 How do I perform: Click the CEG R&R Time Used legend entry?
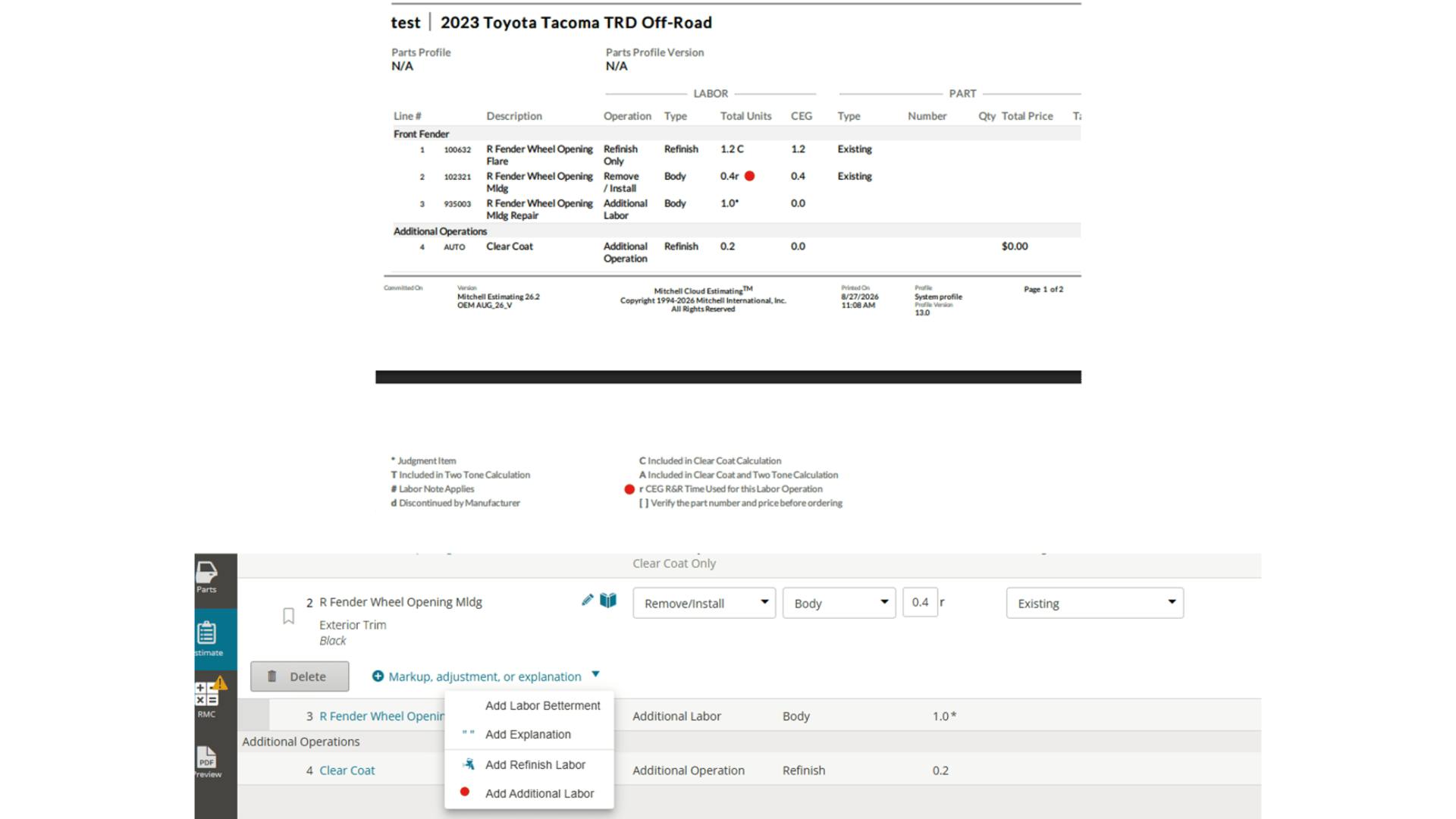tap(730, 489)
